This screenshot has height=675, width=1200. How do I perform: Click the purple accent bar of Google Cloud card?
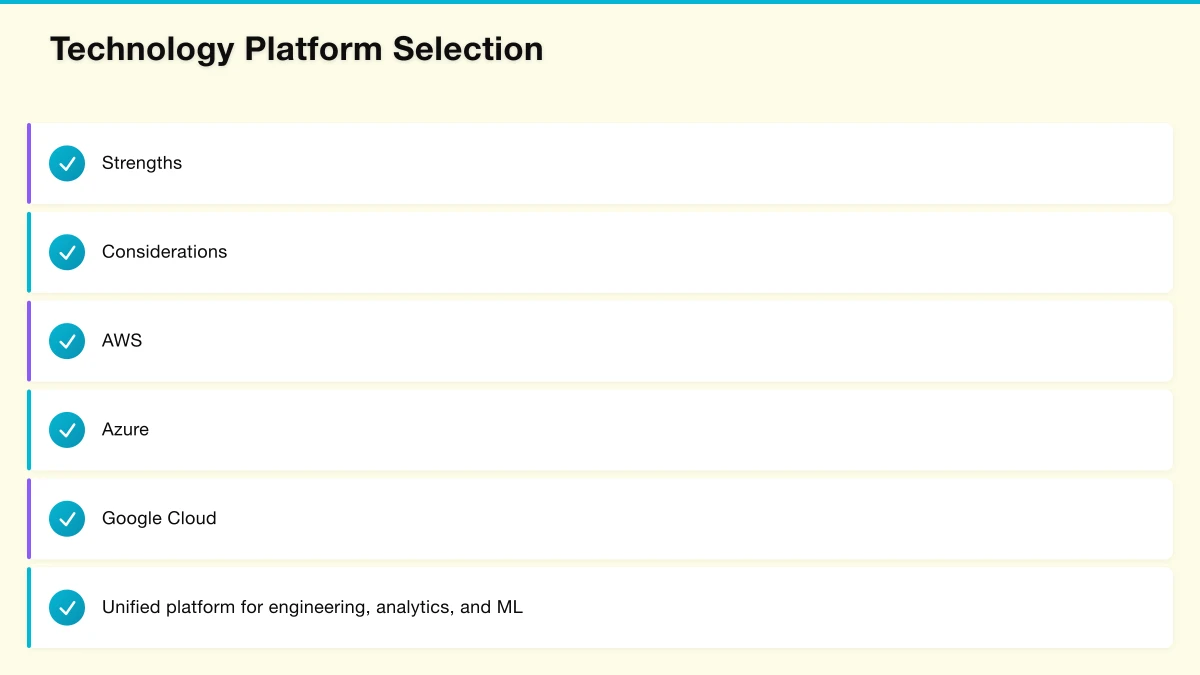(x=29, y=519)
